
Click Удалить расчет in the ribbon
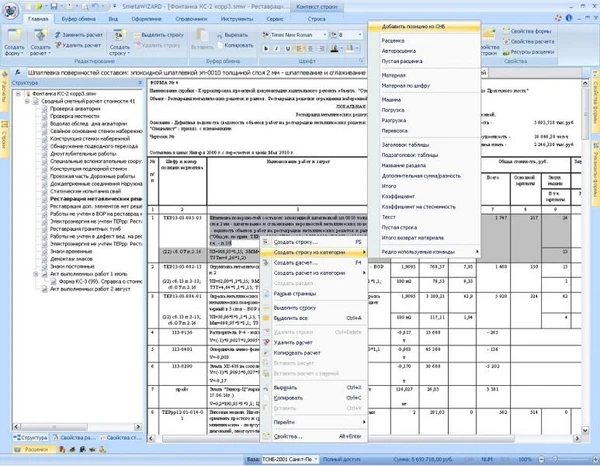[x=78, y=45]
